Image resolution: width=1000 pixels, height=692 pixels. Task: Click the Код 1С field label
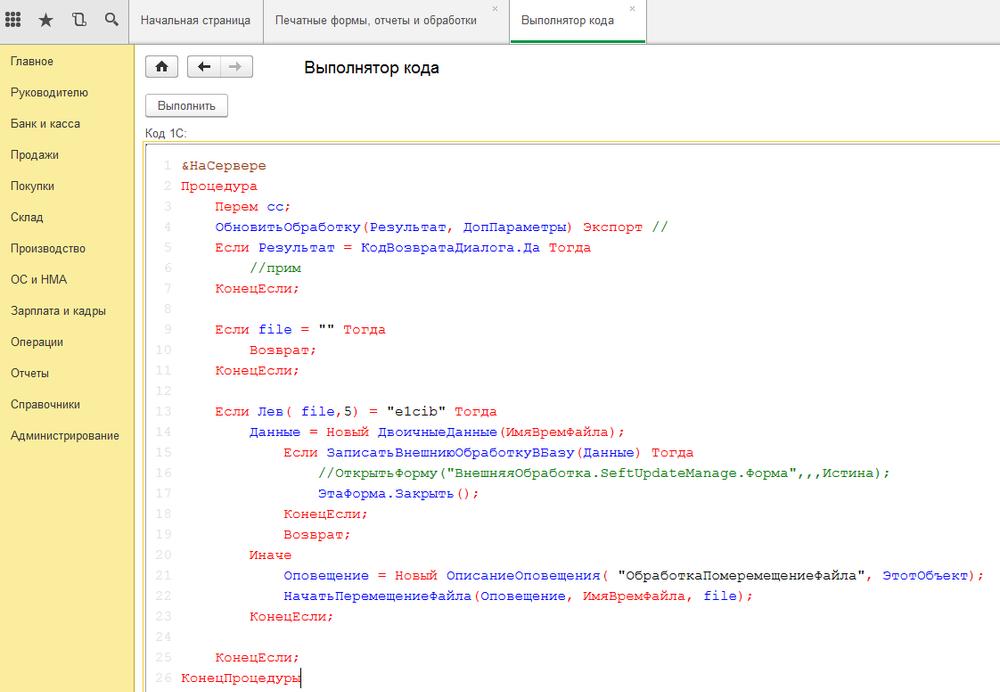[x=166, y=133]
